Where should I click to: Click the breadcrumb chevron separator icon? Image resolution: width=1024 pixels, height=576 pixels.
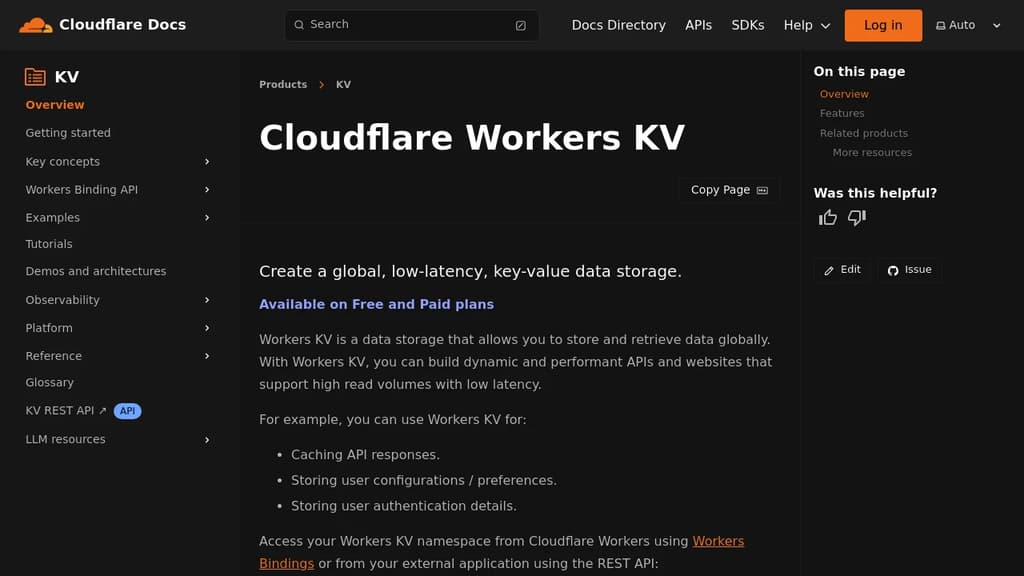[x=321, y=85]
